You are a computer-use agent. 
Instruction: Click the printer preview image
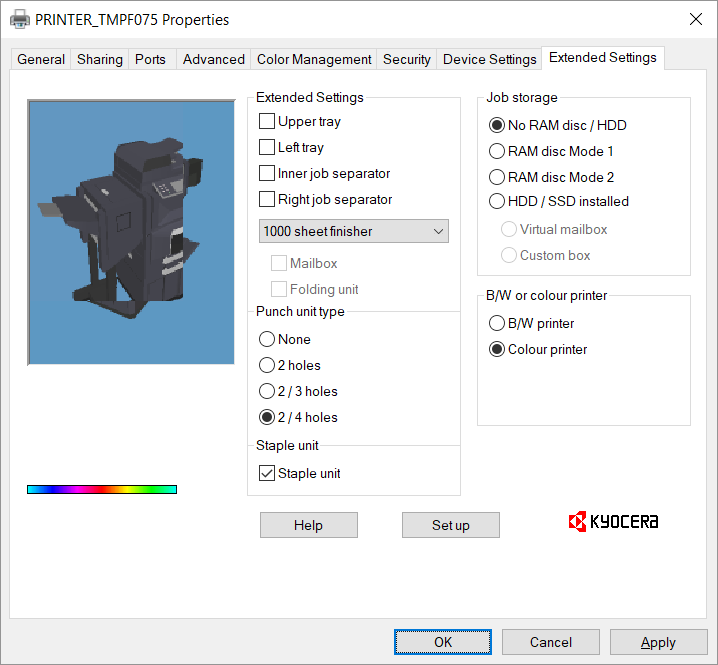(x=131, y=232)
